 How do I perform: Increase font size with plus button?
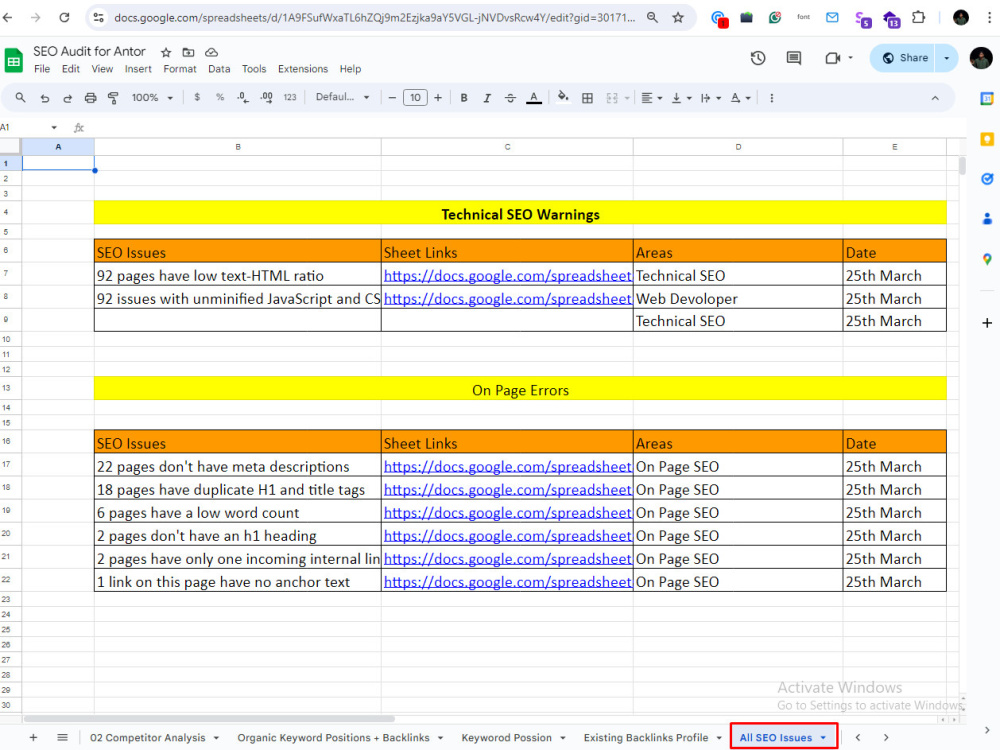coord(438,98)
